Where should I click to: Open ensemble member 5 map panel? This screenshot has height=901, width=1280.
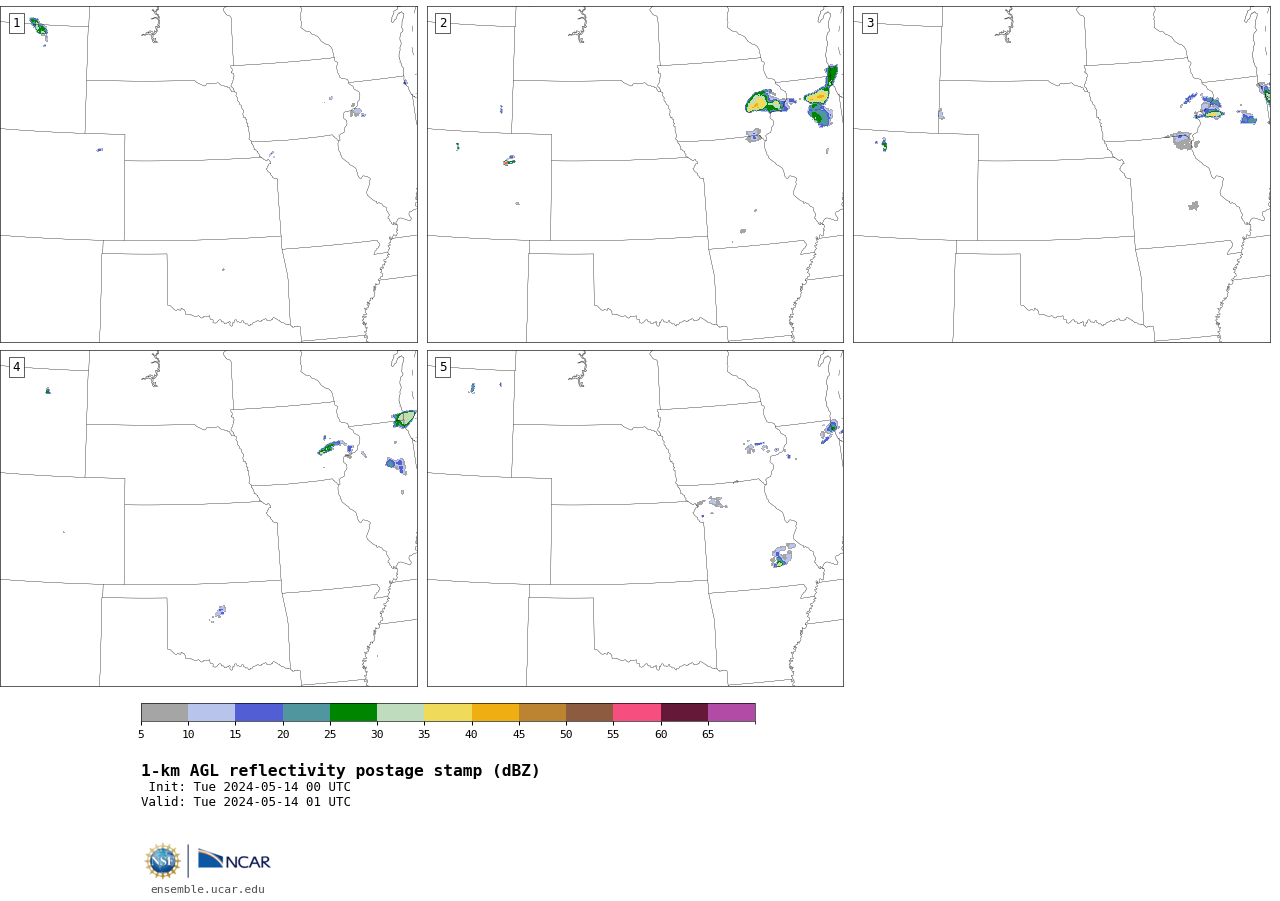(x=635, y=518)
